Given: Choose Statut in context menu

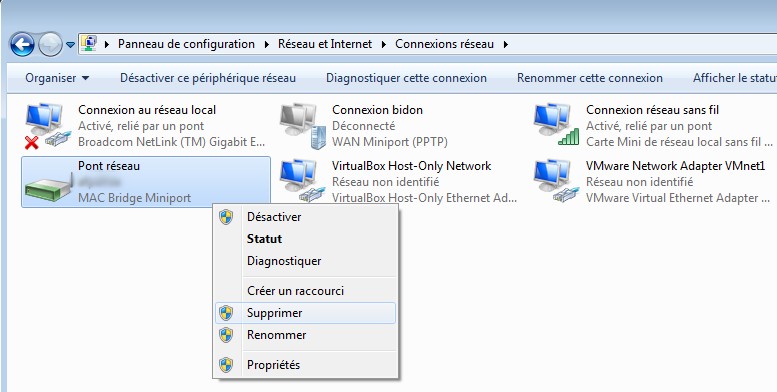Looking at the screenshot, I should (306, 239).
